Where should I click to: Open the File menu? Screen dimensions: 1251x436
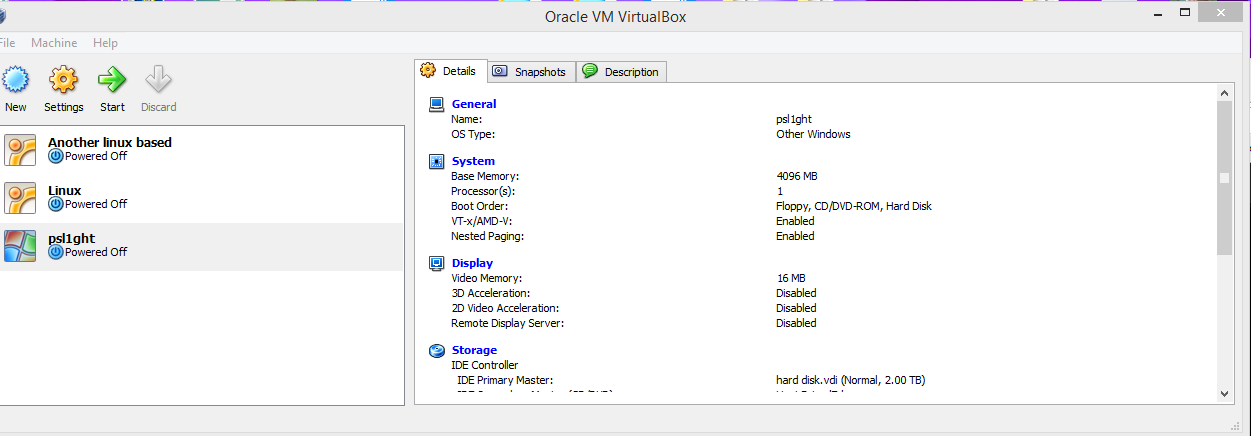[x=7, y=43]
